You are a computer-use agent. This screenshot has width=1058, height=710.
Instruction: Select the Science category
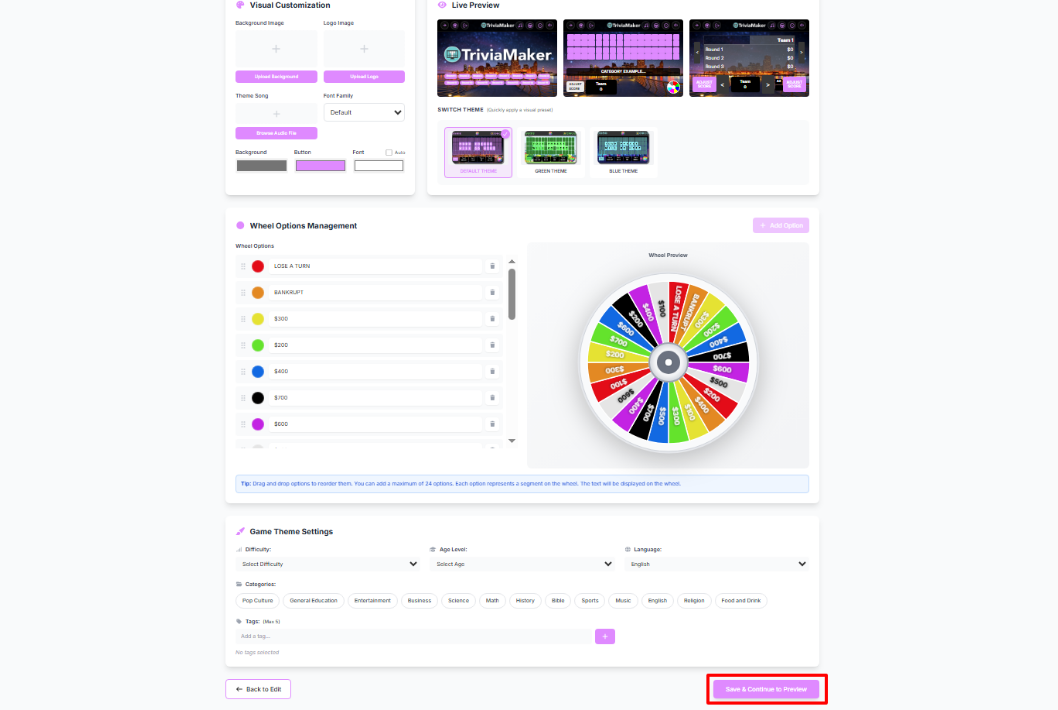click(459, 601)
